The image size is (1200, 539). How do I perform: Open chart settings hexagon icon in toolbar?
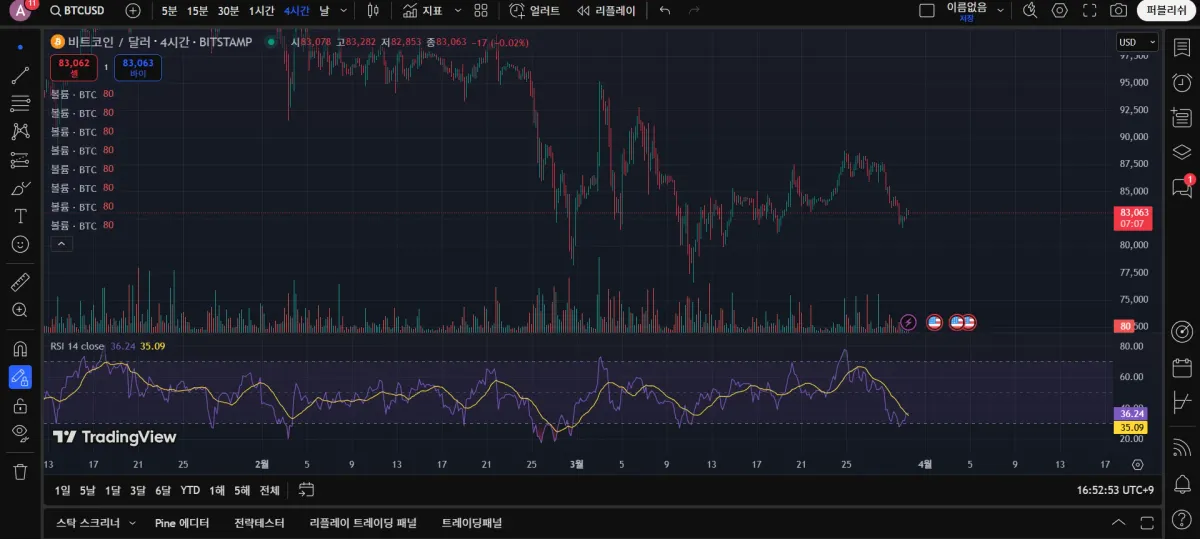(1060, 11)
